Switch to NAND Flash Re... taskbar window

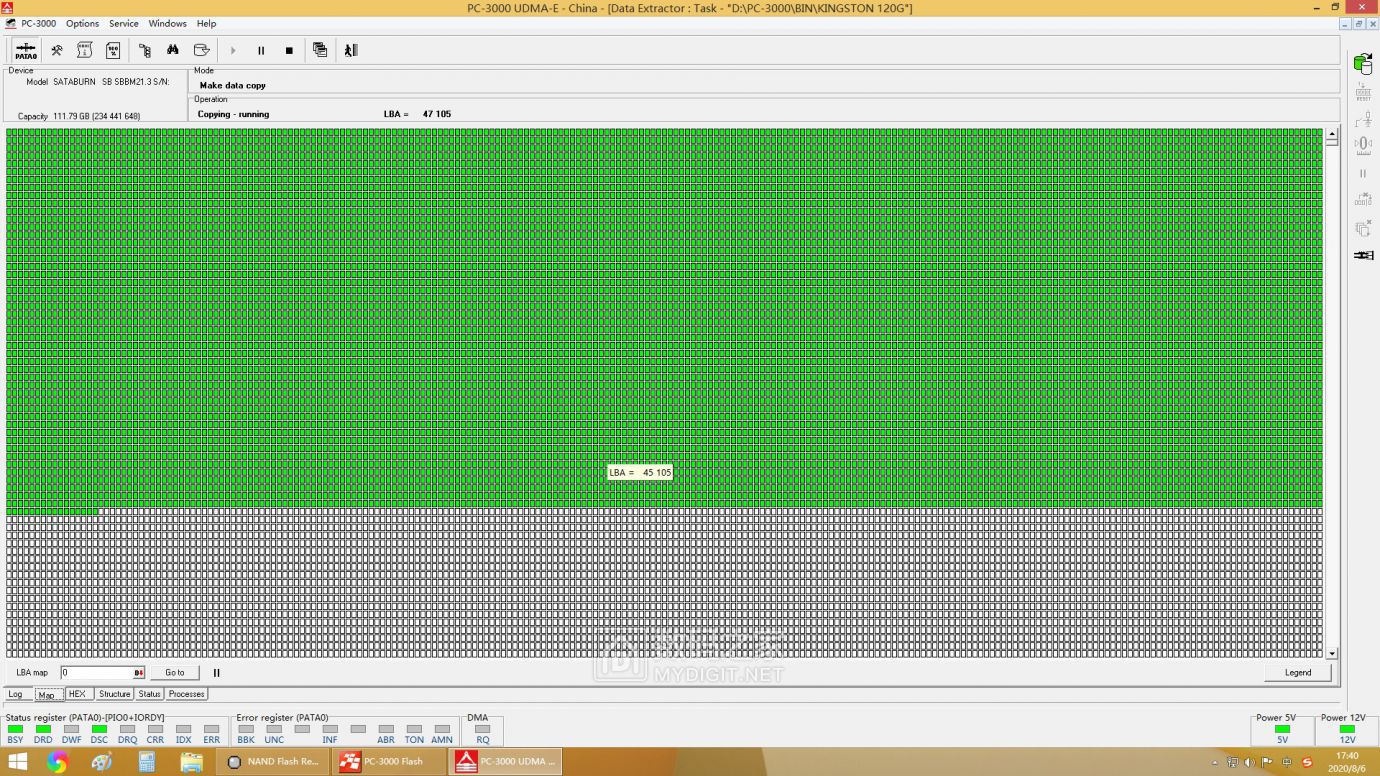273,762
